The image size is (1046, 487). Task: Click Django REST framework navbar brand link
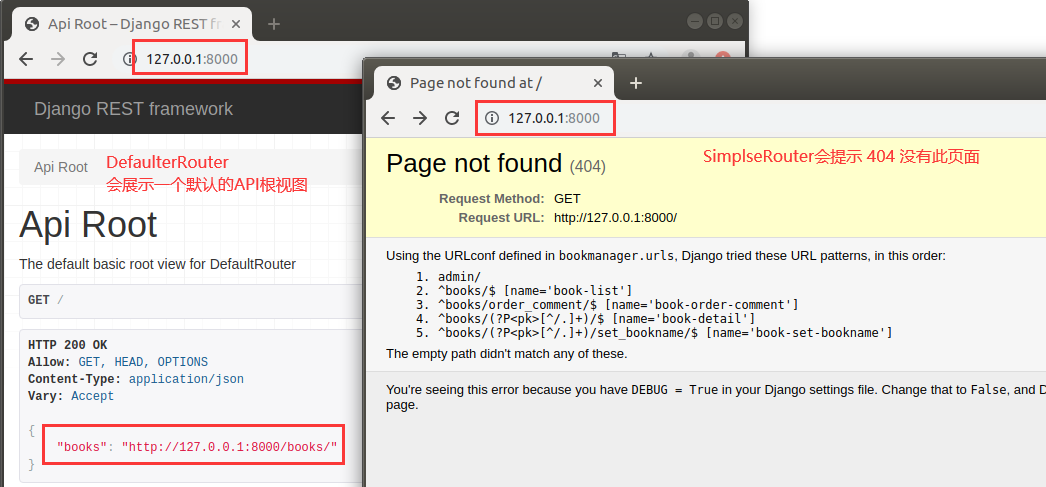[133, 109]
